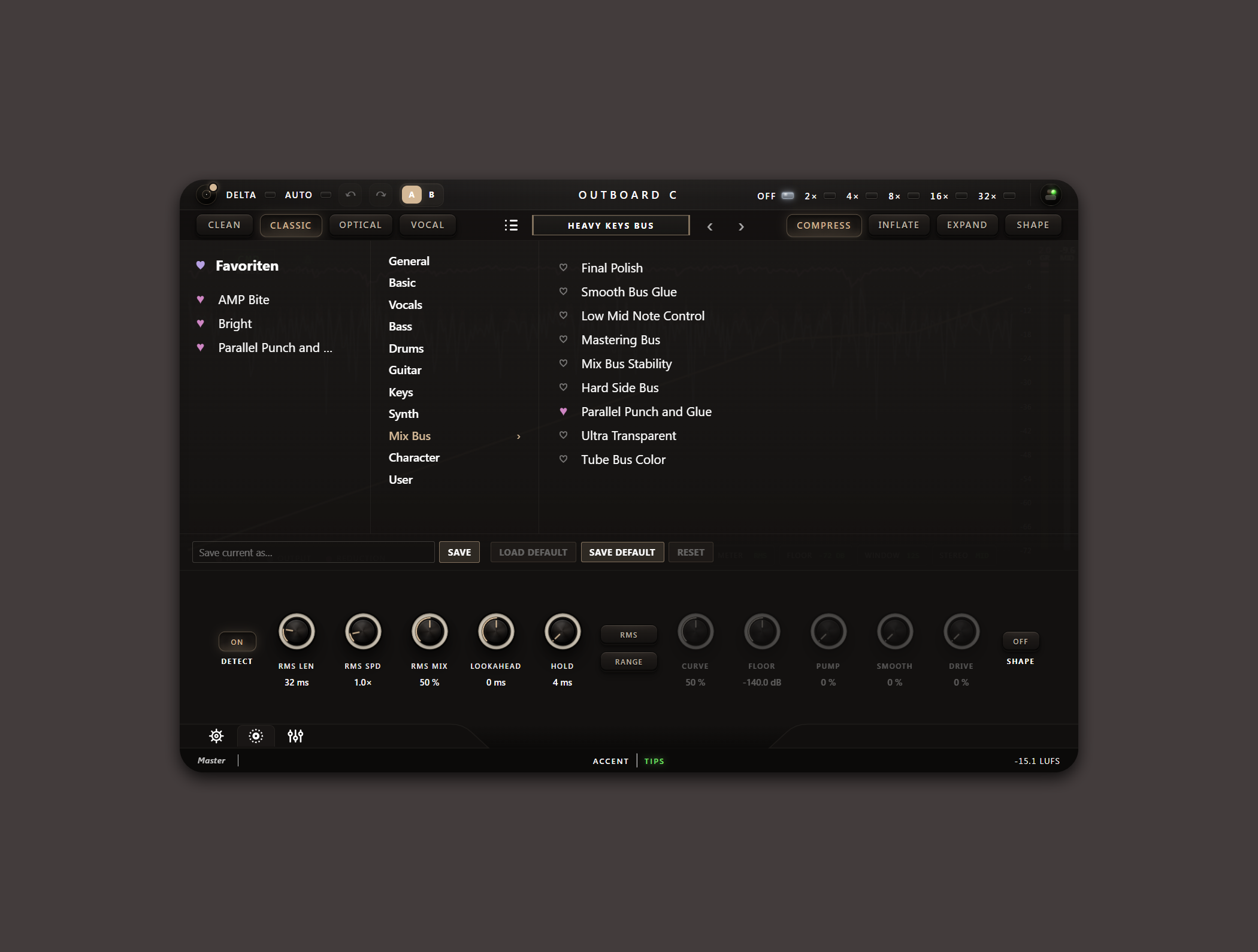
Task: Set oversampling to 32×
Action: 1009,196
